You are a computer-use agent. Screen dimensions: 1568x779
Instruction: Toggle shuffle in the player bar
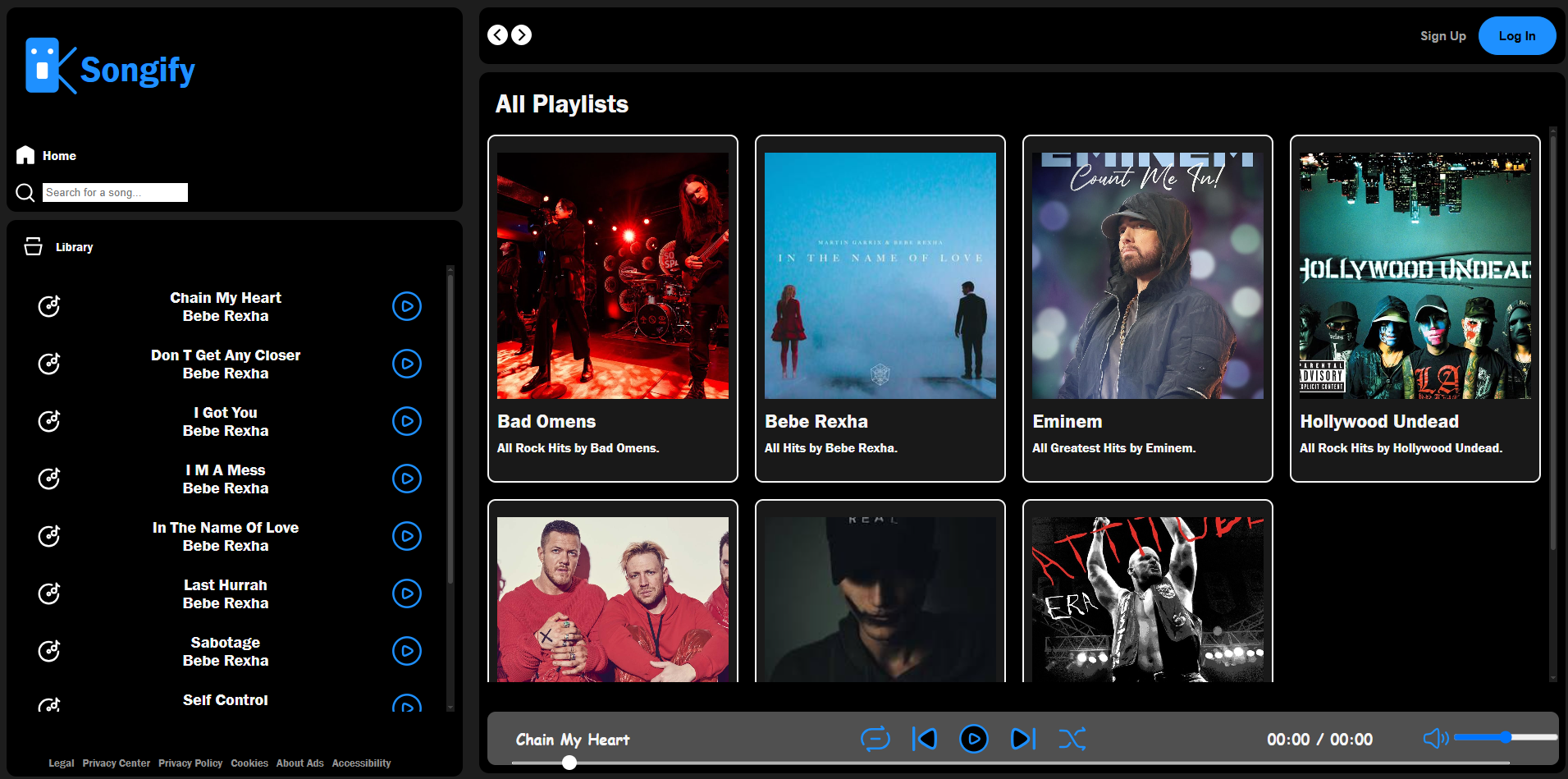click(1072, 739)
